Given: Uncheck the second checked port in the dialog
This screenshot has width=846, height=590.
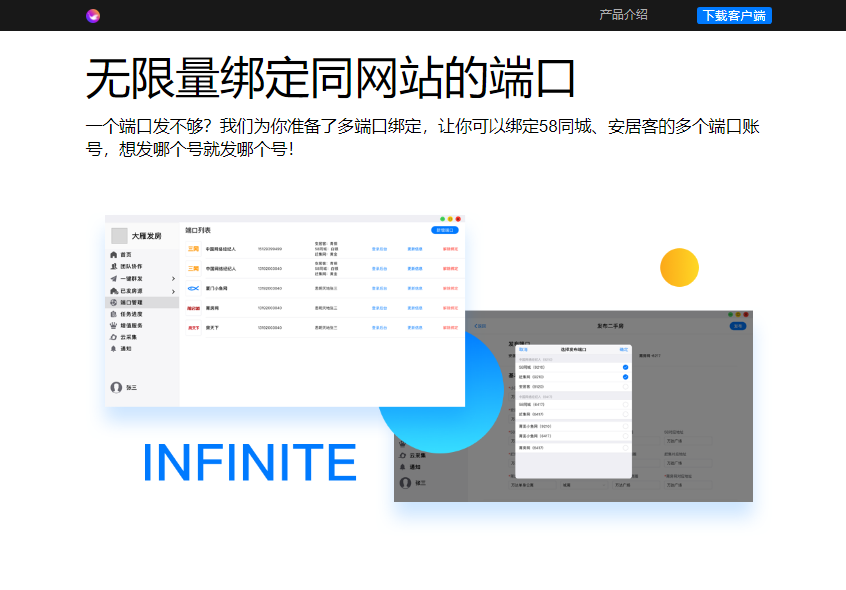Looking at the screenshot, I should (x=626, y=377).
